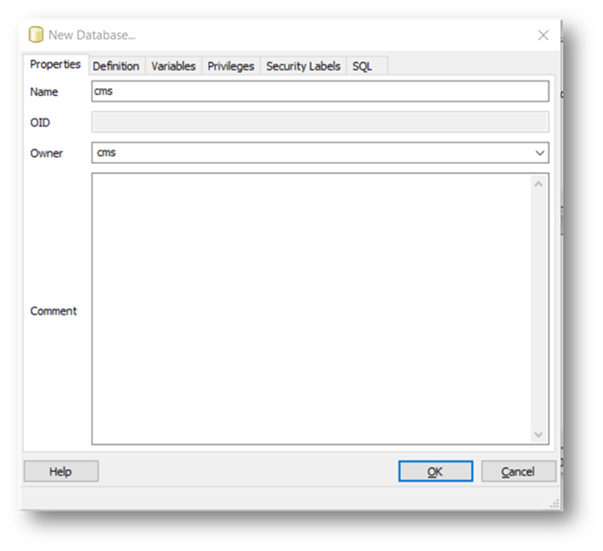
Task: Click the grayed-out OID field
Action: click(320, 122)
